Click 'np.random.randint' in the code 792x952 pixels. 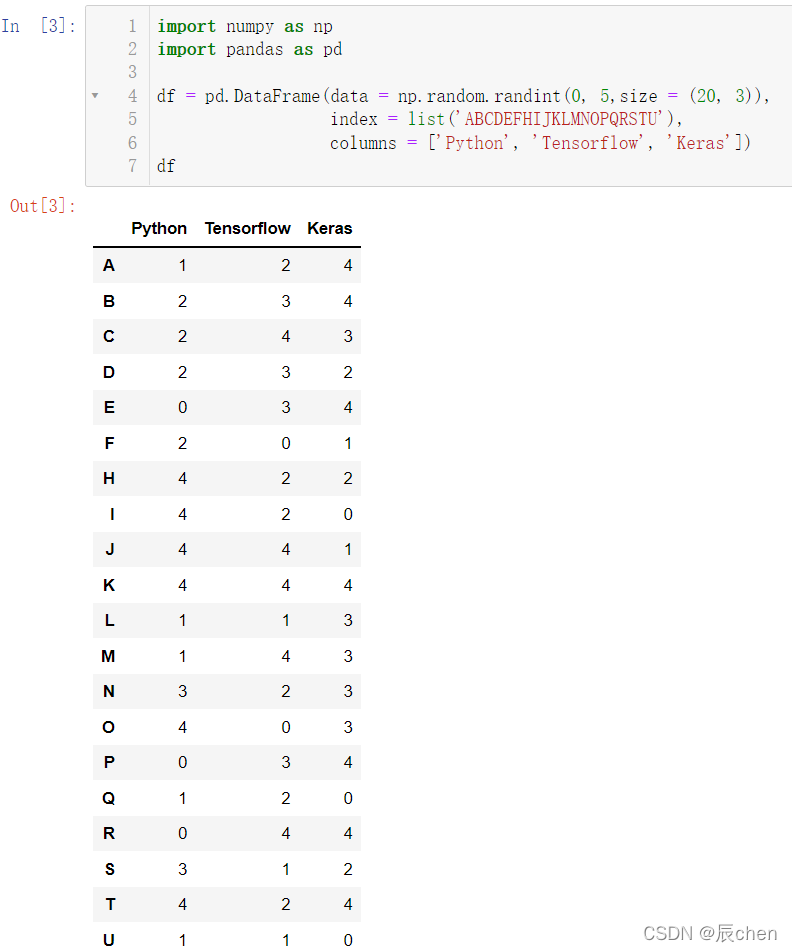coord(479,96)
